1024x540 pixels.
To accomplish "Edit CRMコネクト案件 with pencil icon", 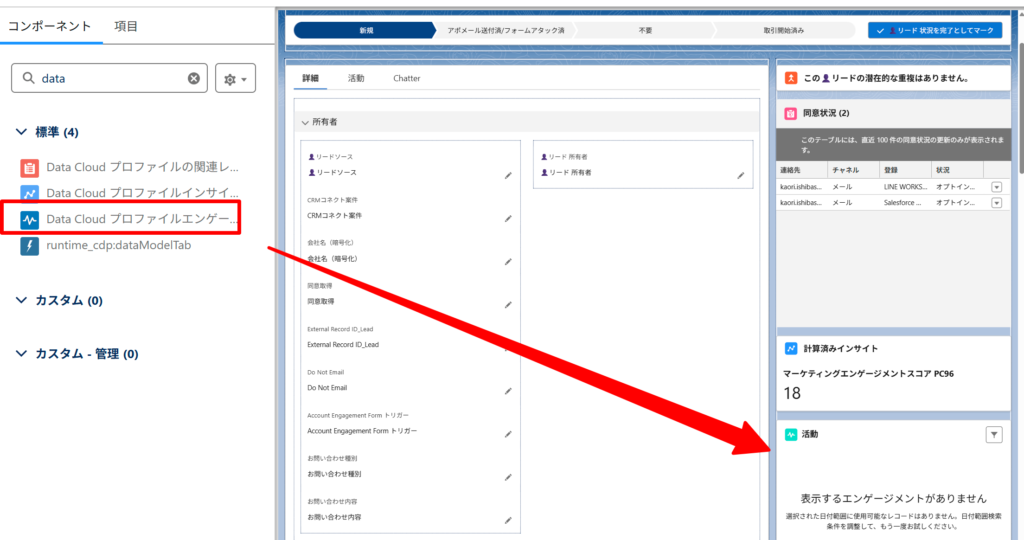I will 508,219.
